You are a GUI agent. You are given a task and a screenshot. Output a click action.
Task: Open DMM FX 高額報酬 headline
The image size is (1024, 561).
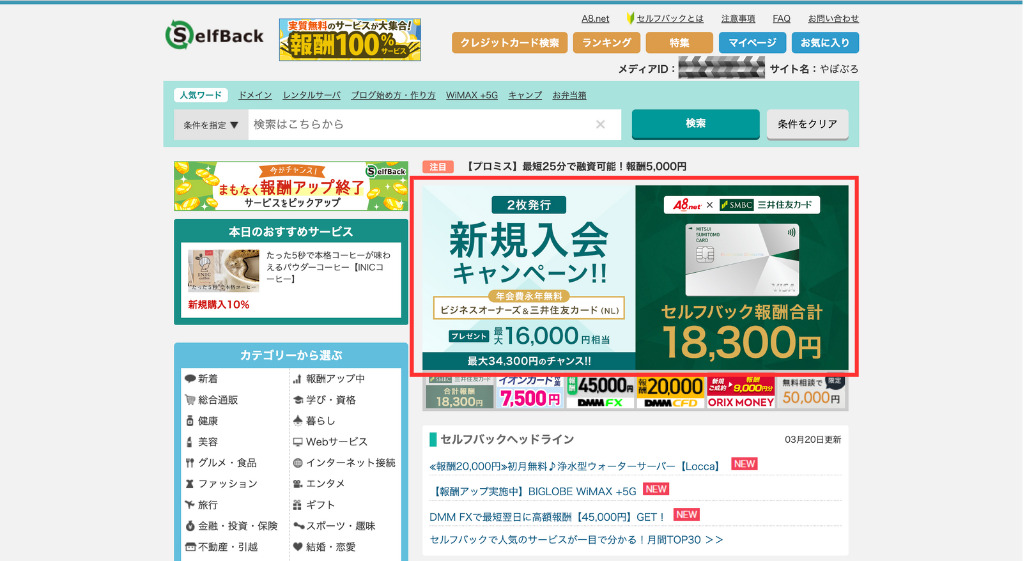click(547, 517)
